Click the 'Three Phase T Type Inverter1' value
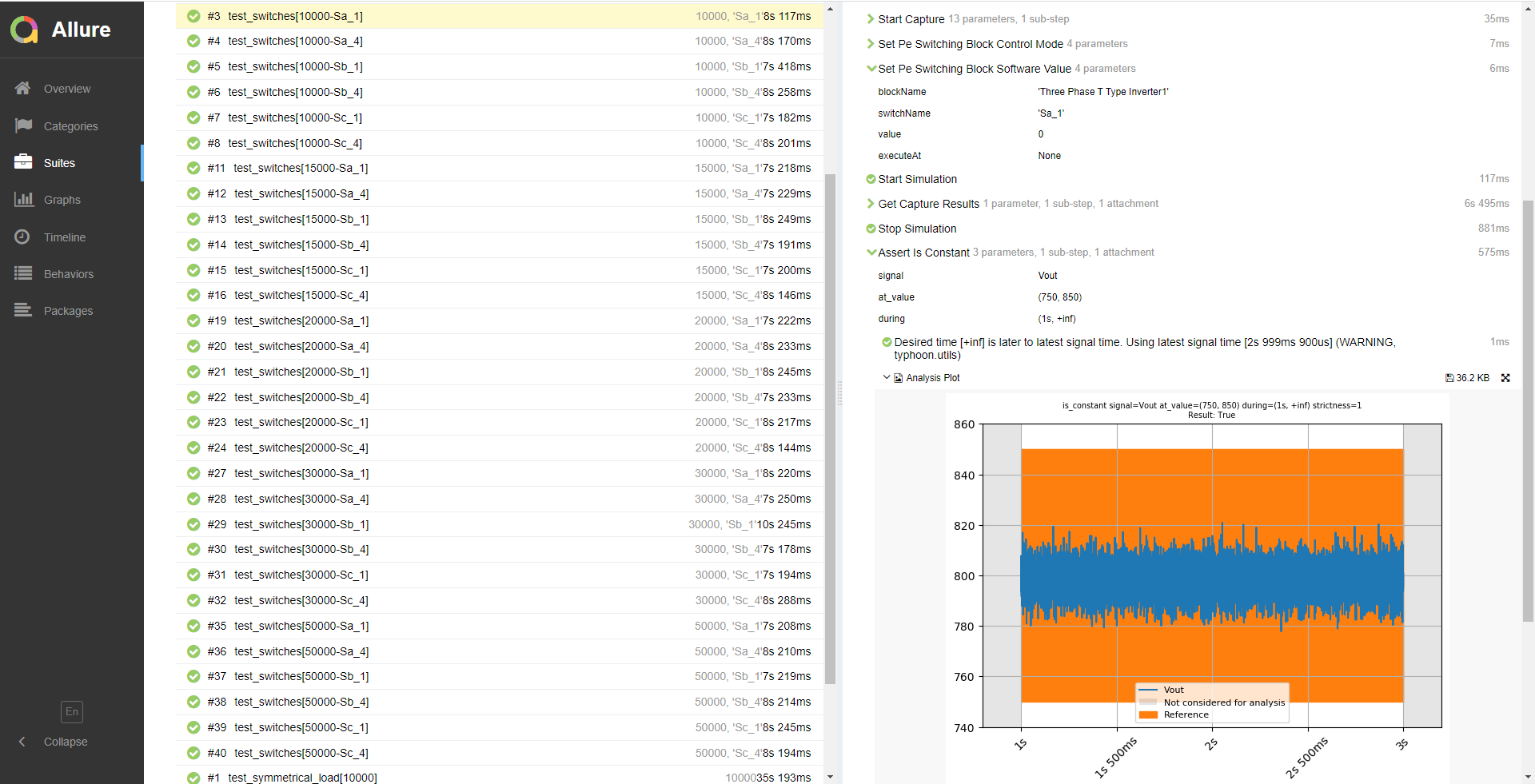This screenshot has width=1535, height=784. pos(1102,92)
